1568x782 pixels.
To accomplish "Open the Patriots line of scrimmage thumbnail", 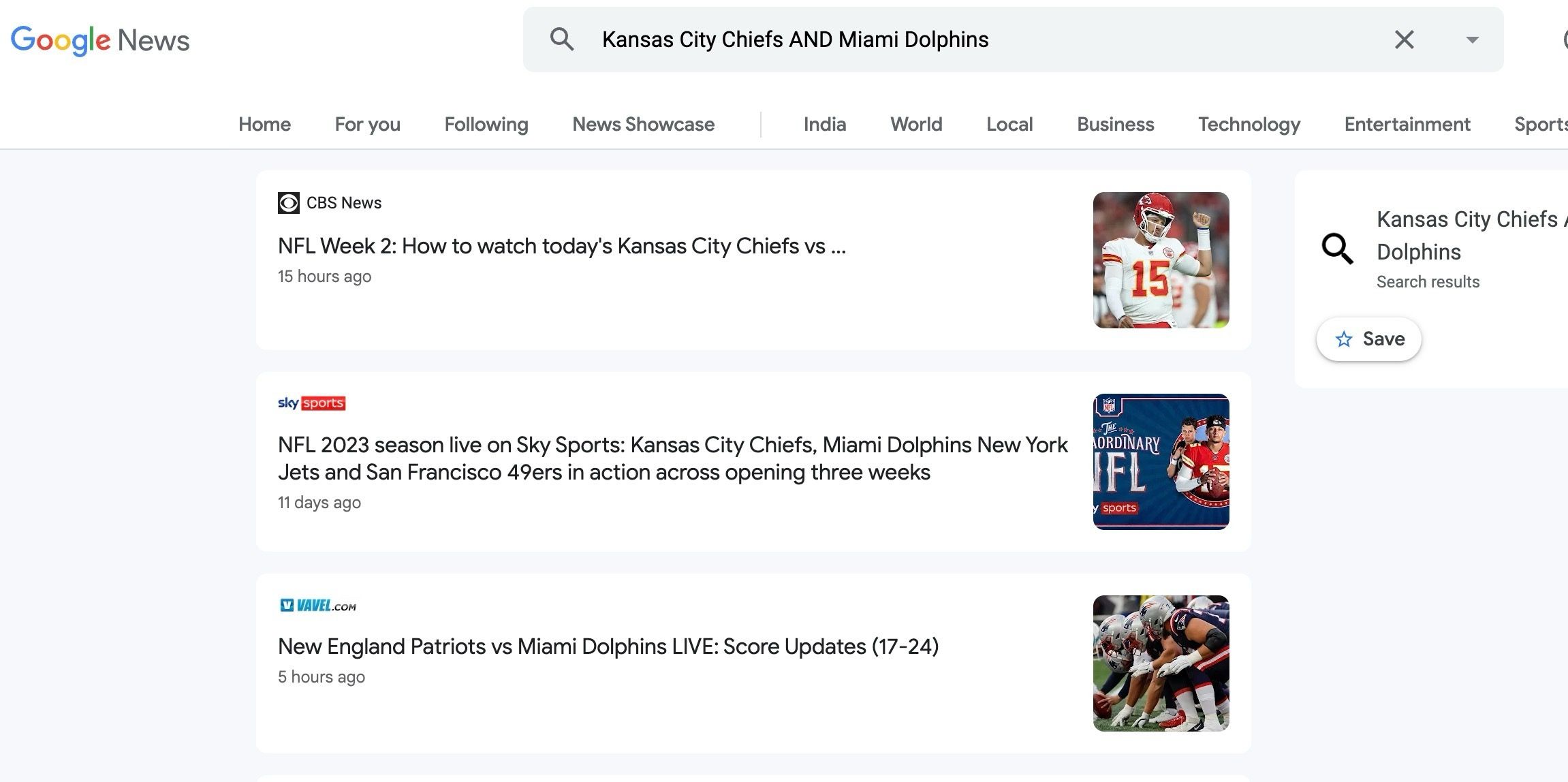I will 1161,663.
